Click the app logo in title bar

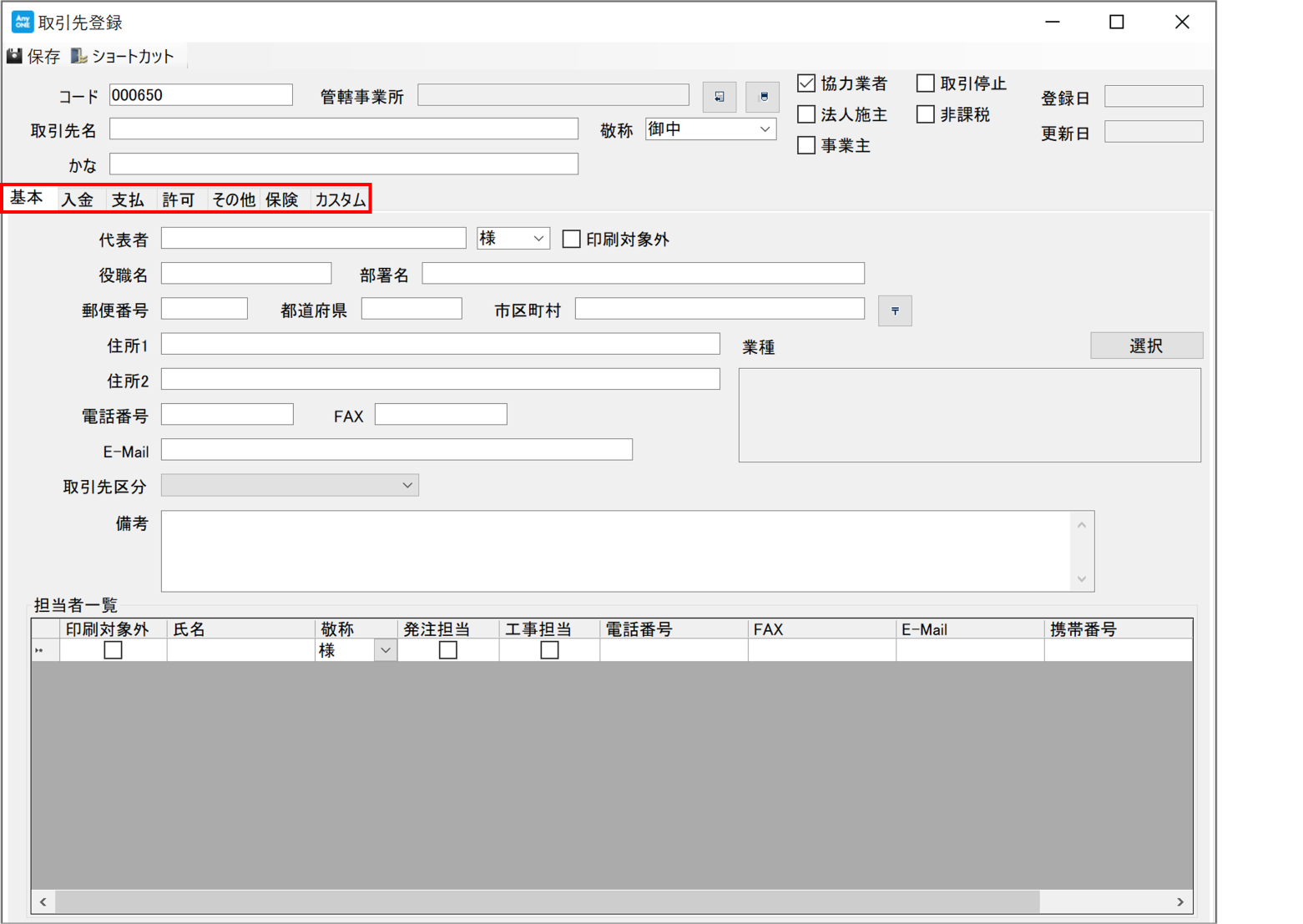(x=22, y=22)
